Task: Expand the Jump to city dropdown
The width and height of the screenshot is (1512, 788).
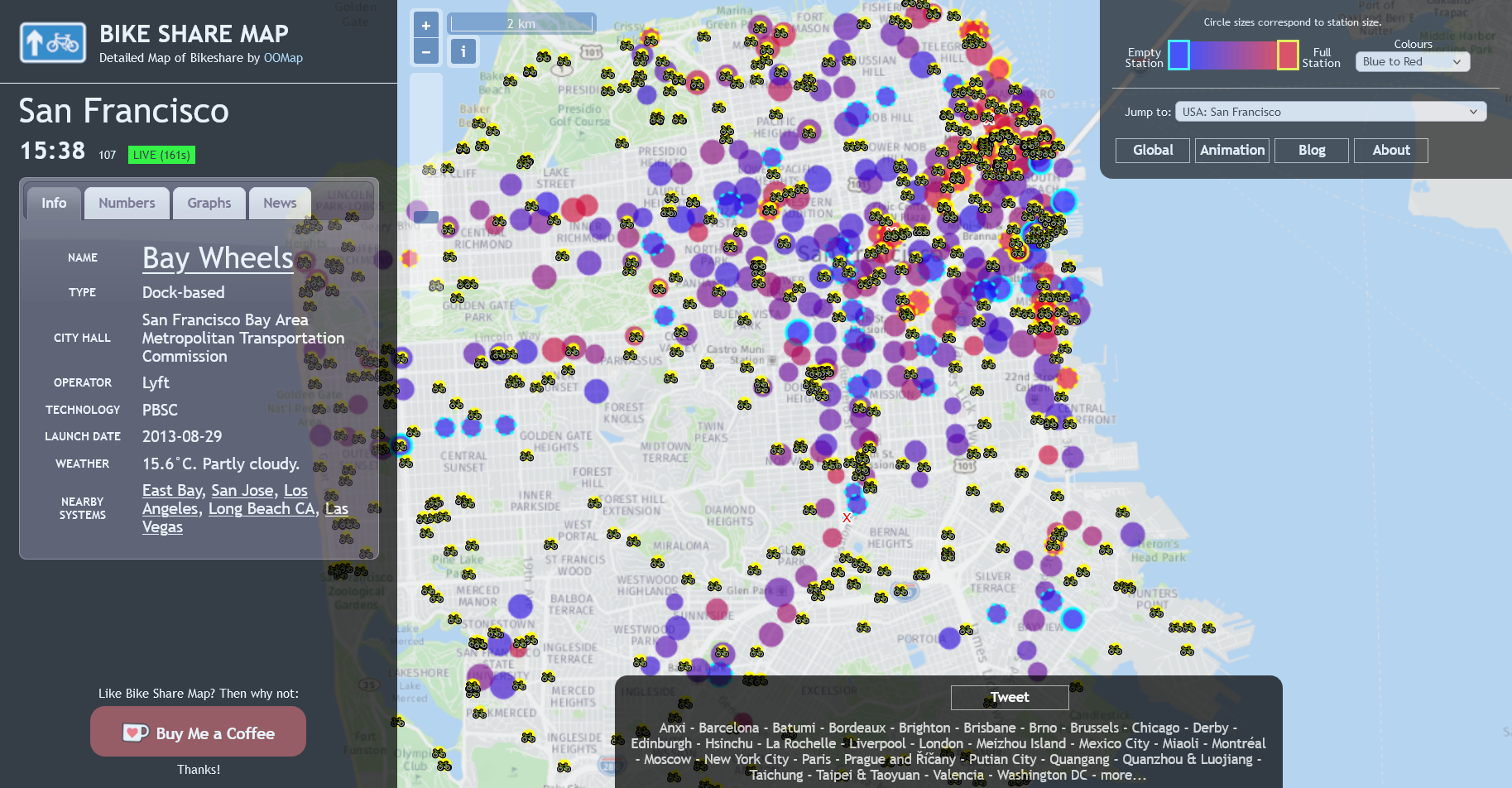Action: (1330, 112)
